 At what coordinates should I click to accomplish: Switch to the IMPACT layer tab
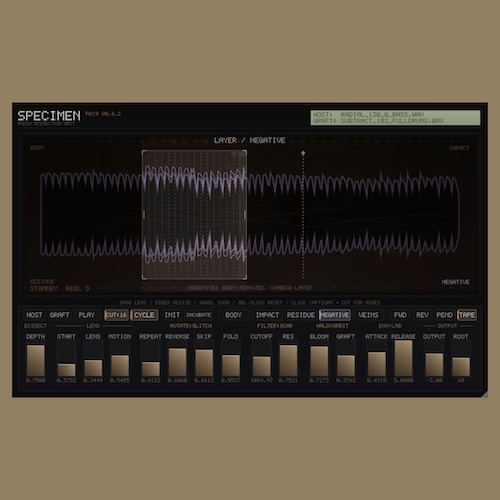pyautogui.click(x=267, y=315)
